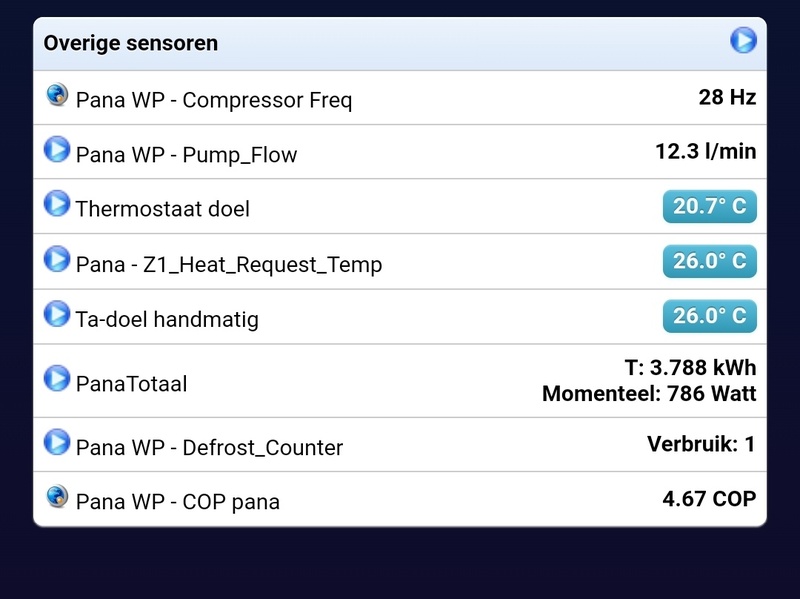Select the Pana WP - Pump_Flow label

(186, 155)
